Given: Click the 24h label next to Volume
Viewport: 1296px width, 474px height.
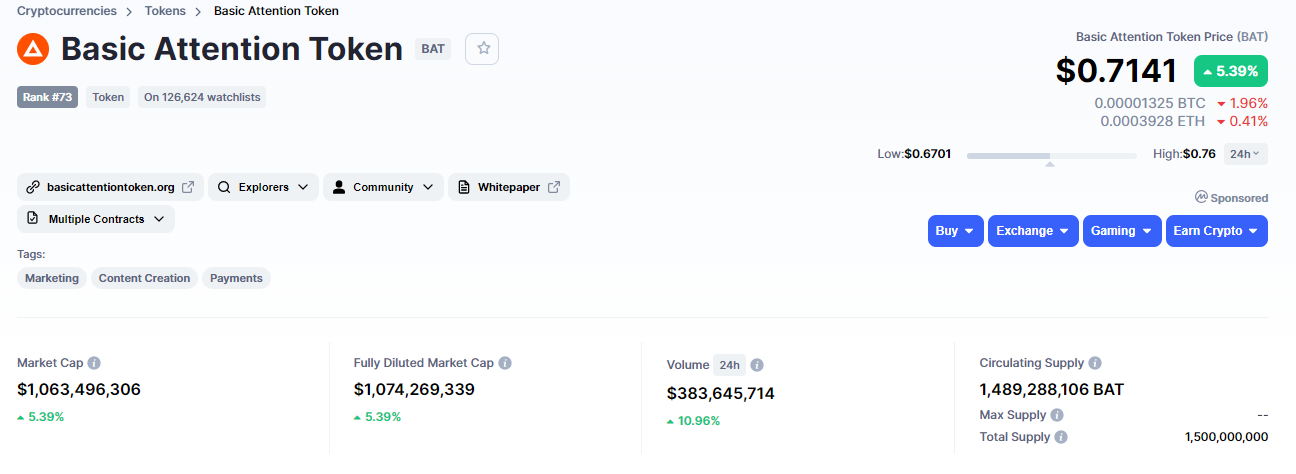Looking at the screenshot, I should point(728,365).
